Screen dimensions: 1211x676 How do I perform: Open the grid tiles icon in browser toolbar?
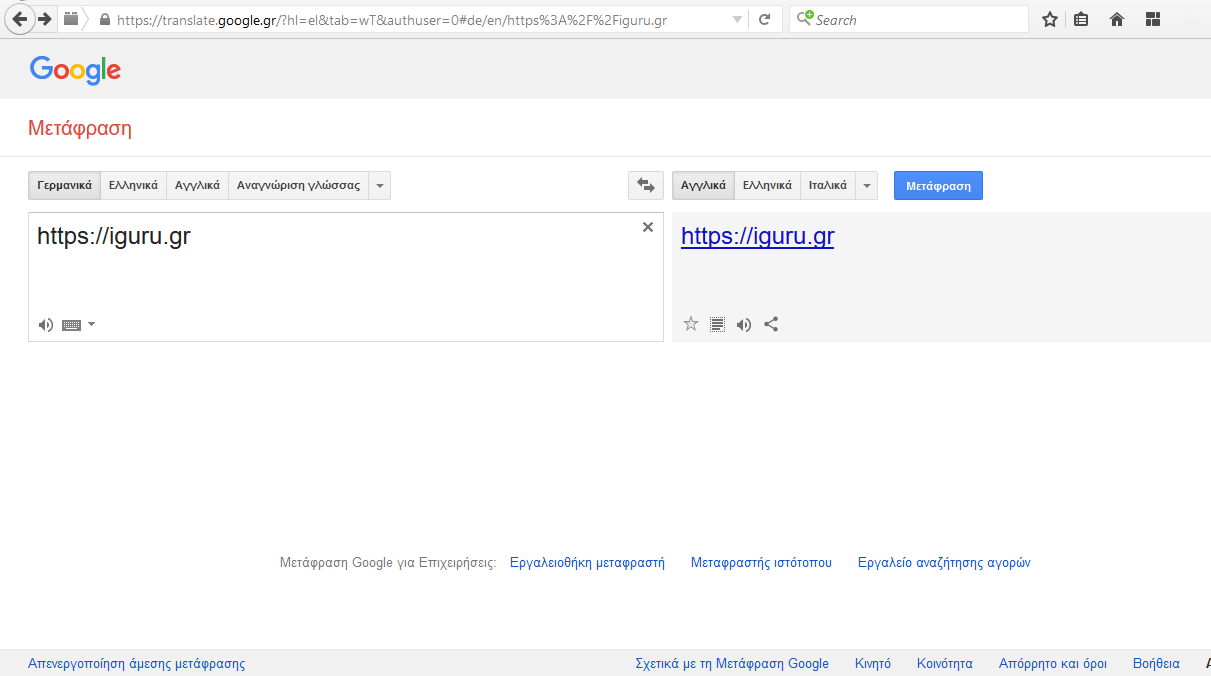coord(1152,19)
